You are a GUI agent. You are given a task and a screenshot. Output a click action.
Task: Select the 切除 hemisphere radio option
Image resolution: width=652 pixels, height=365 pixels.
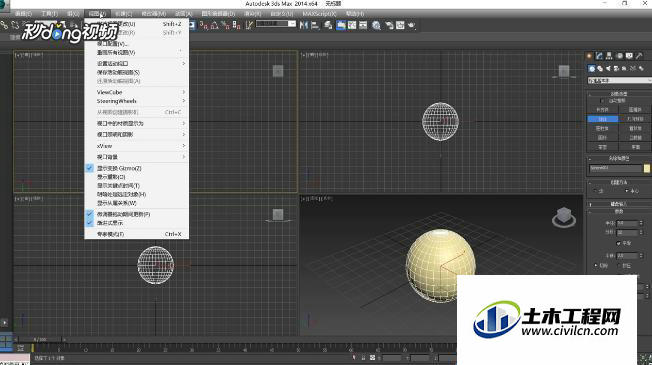tap(596, 265)
